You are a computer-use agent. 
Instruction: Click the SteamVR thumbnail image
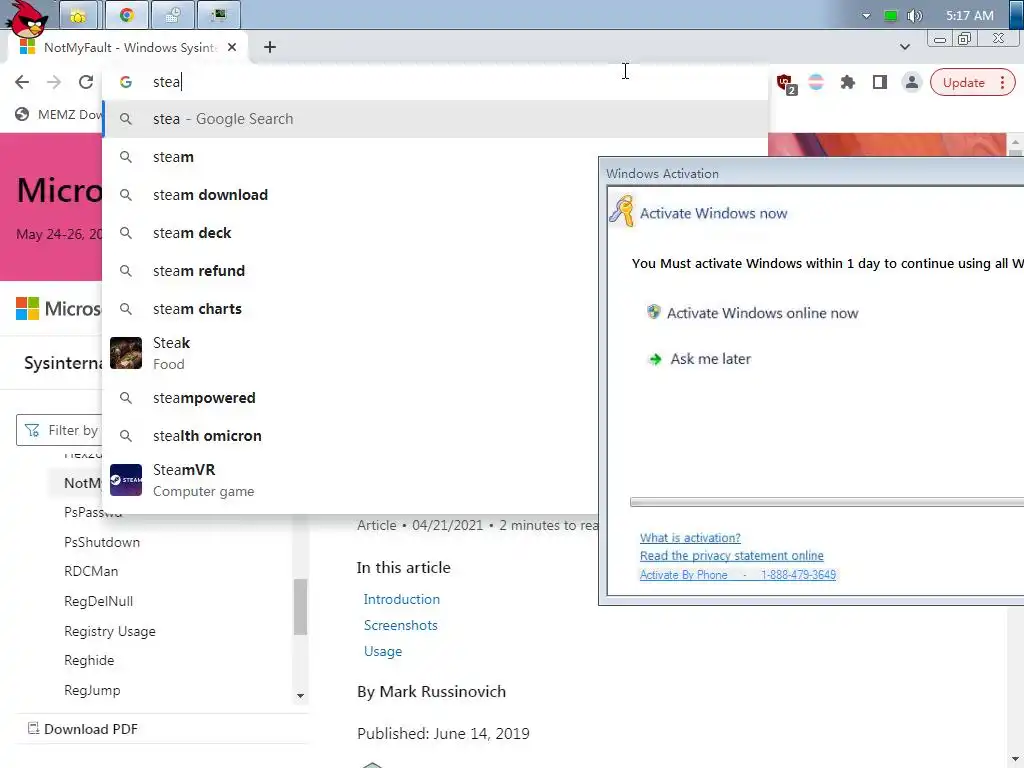pyautogui.click(x=126, y=480)
